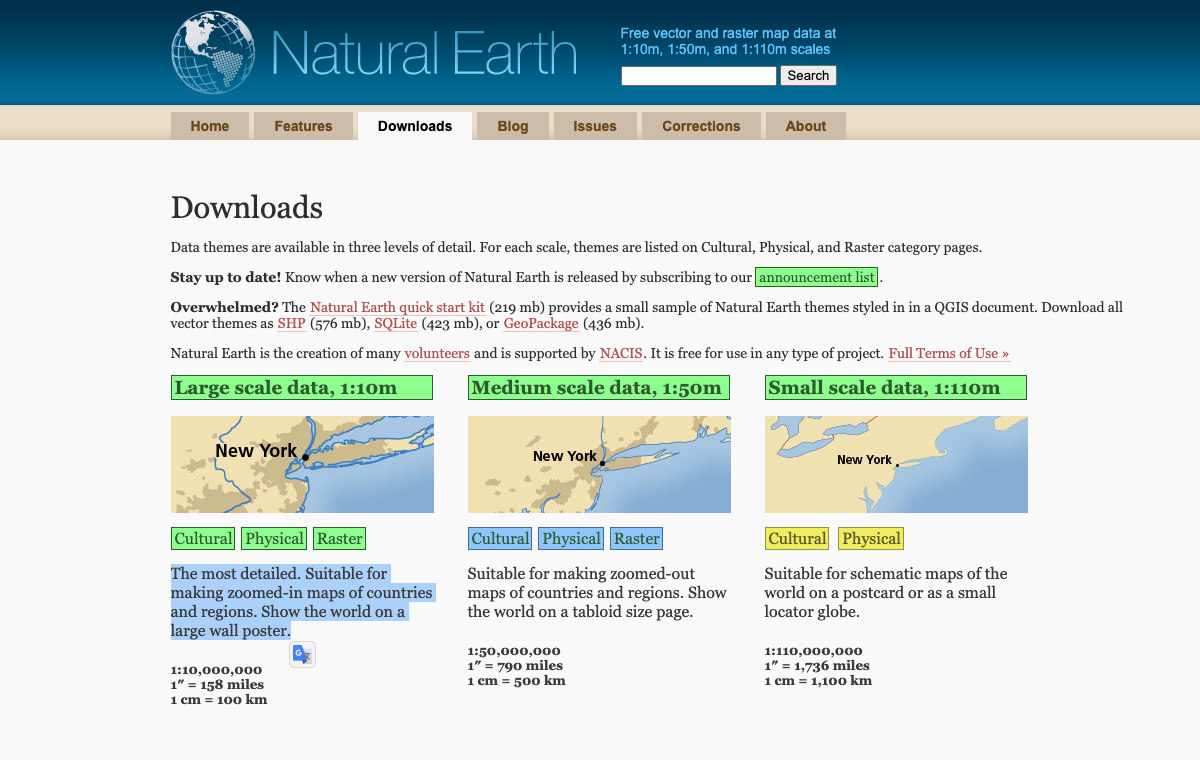Open Small scale data, 1:110m heading
The width and height of the screenshot is (1200, 760).
(x=896, y=388)
